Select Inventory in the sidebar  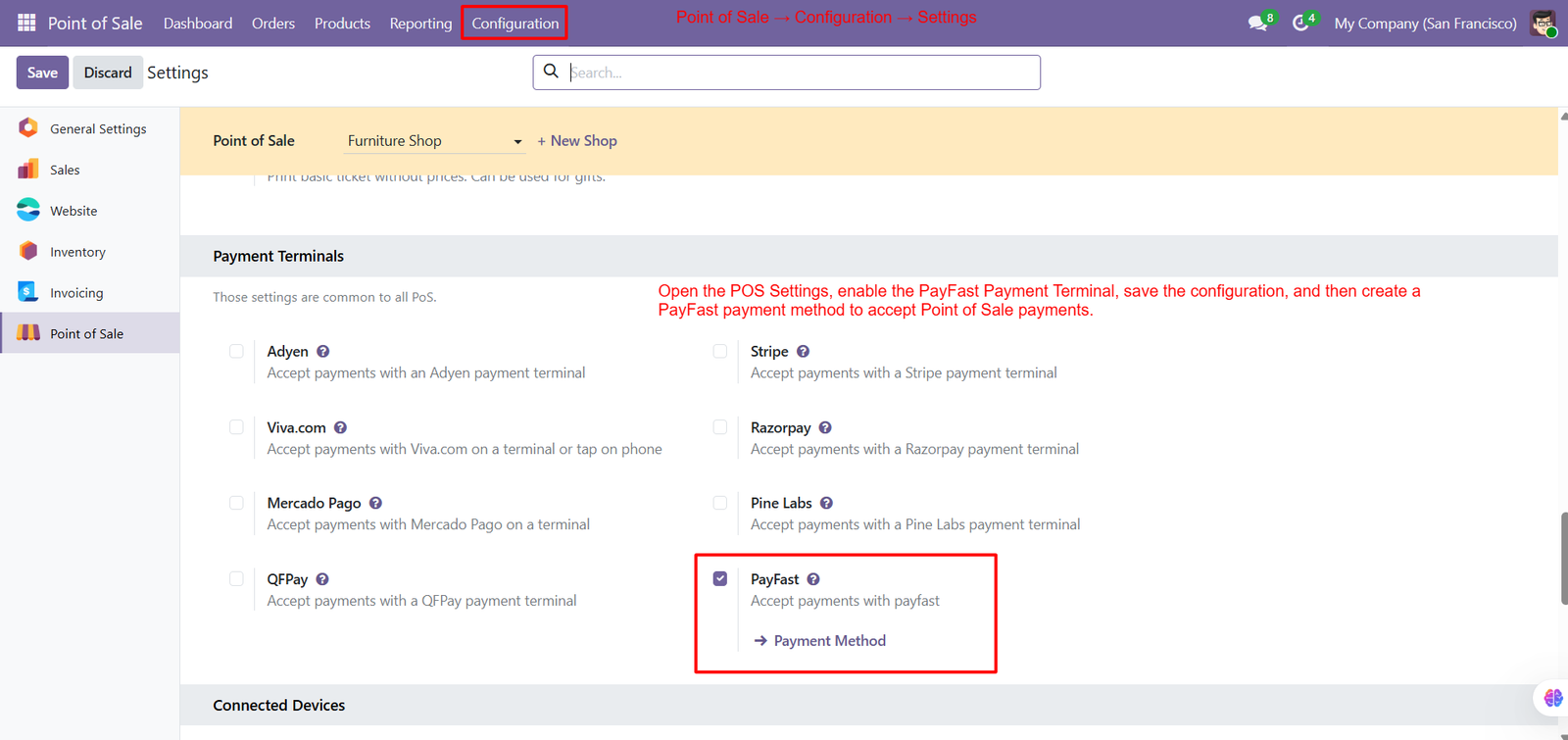click(90, 252)
